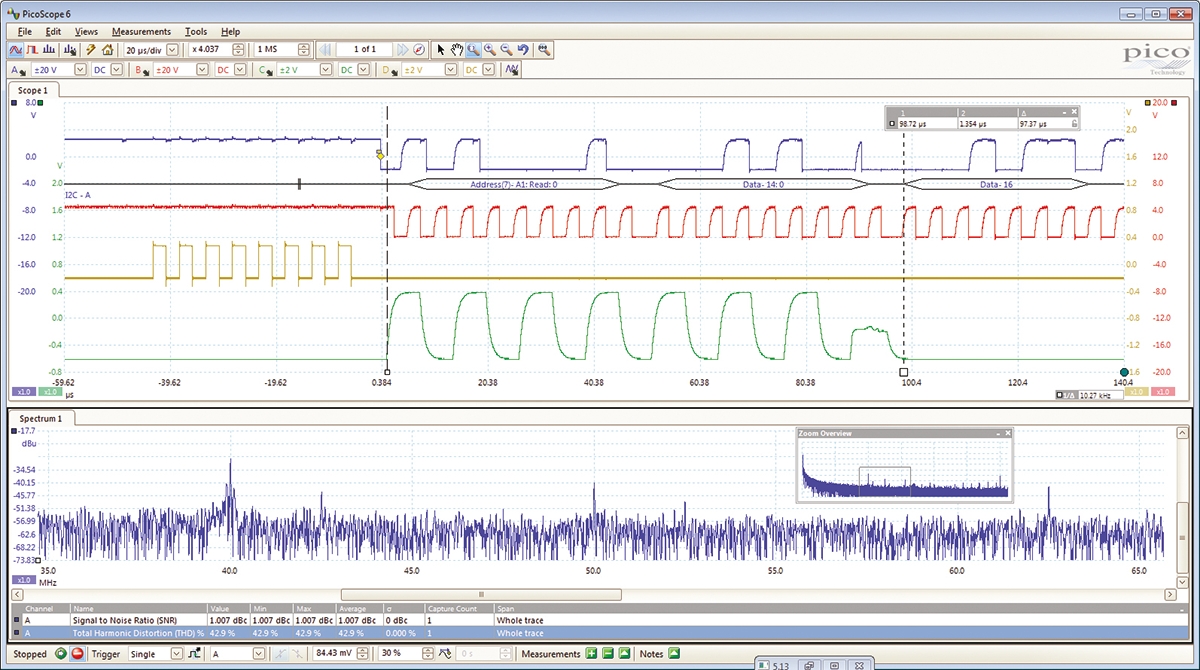
Task: Open Channel C ±2 V range dropdown
Action: (326, 70)
